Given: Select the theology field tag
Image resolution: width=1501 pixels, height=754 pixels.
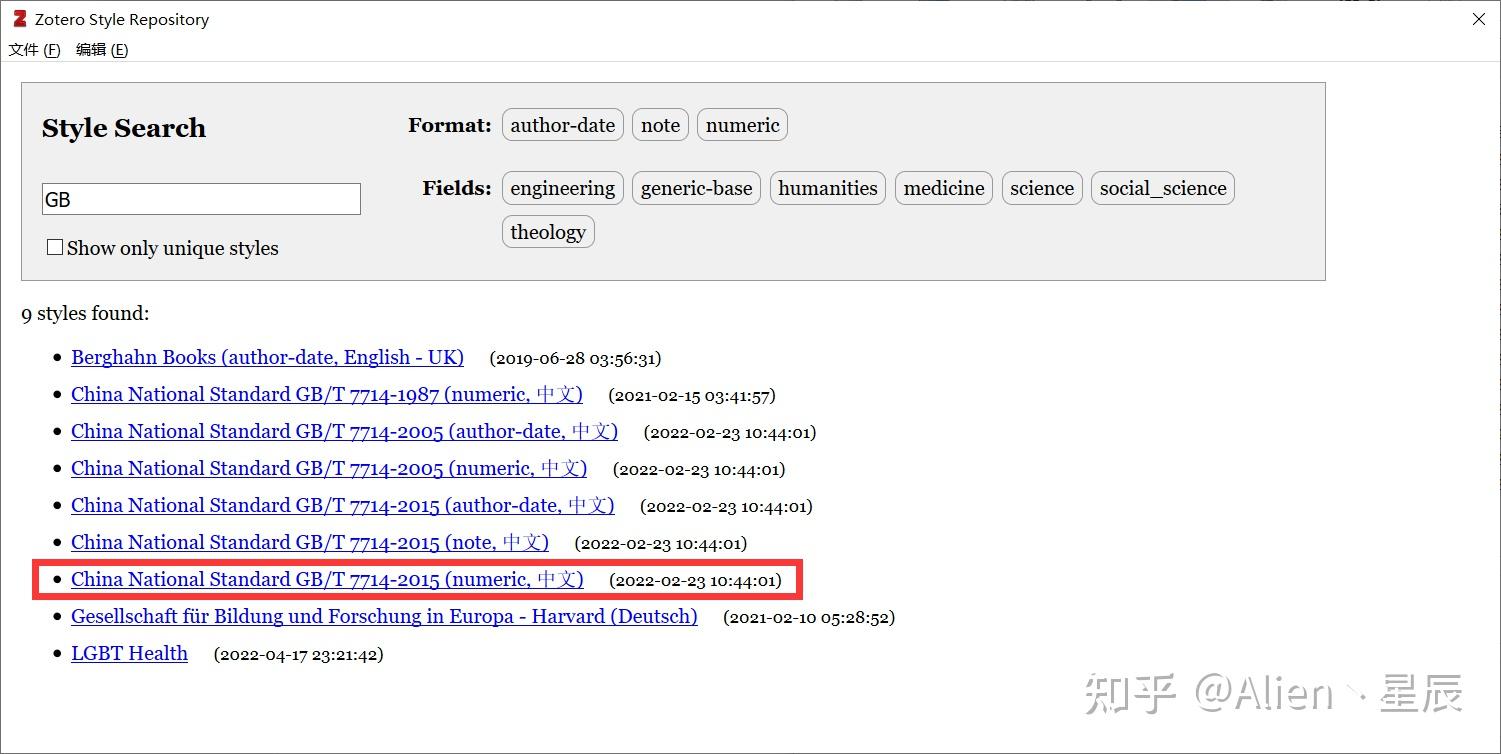Looking at the screenshot, I should [x=548, y=232].
